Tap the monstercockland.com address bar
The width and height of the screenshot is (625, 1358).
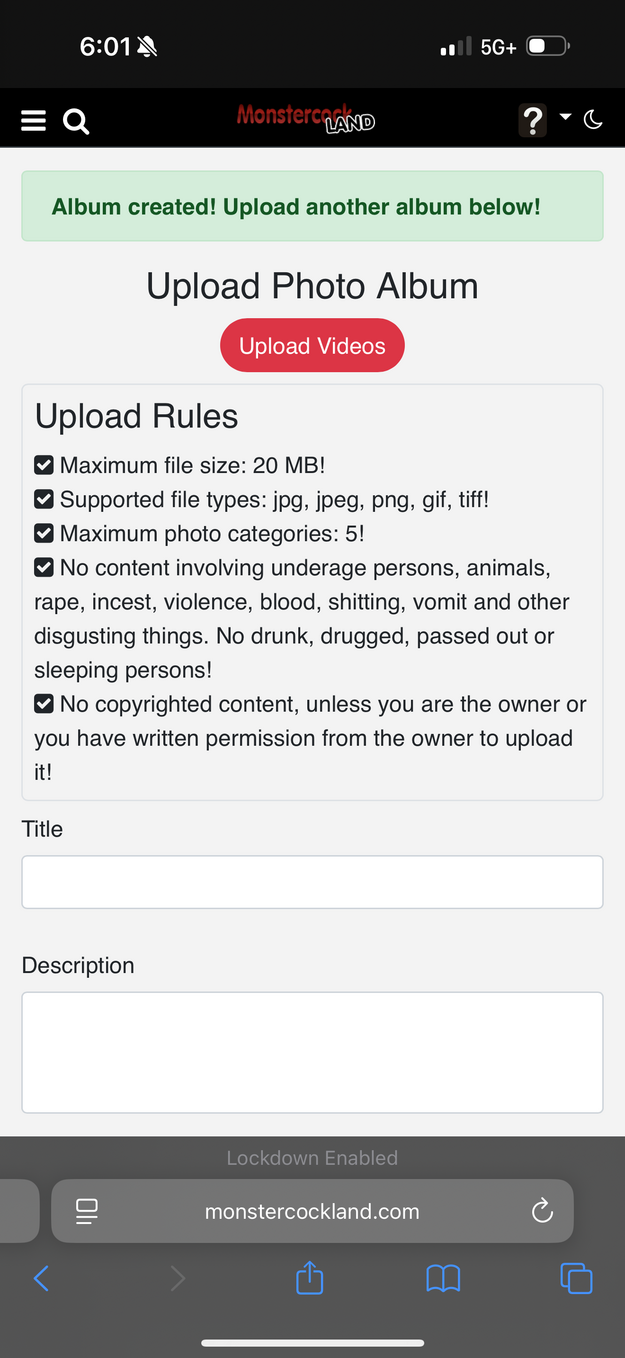pos(312,1212)
